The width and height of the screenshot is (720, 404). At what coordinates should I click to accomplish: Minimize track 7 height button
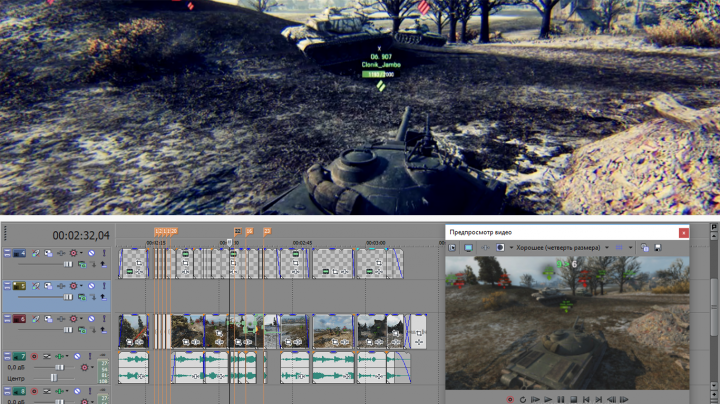(x=7, y=356)
